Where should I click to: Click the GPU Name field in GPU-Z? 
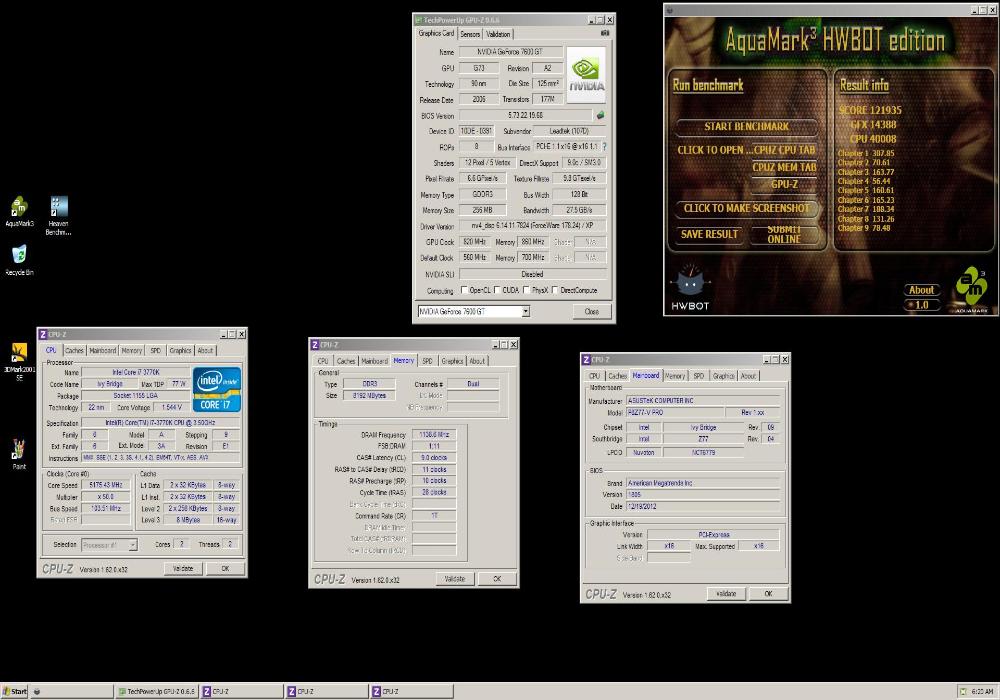(510, 52)
